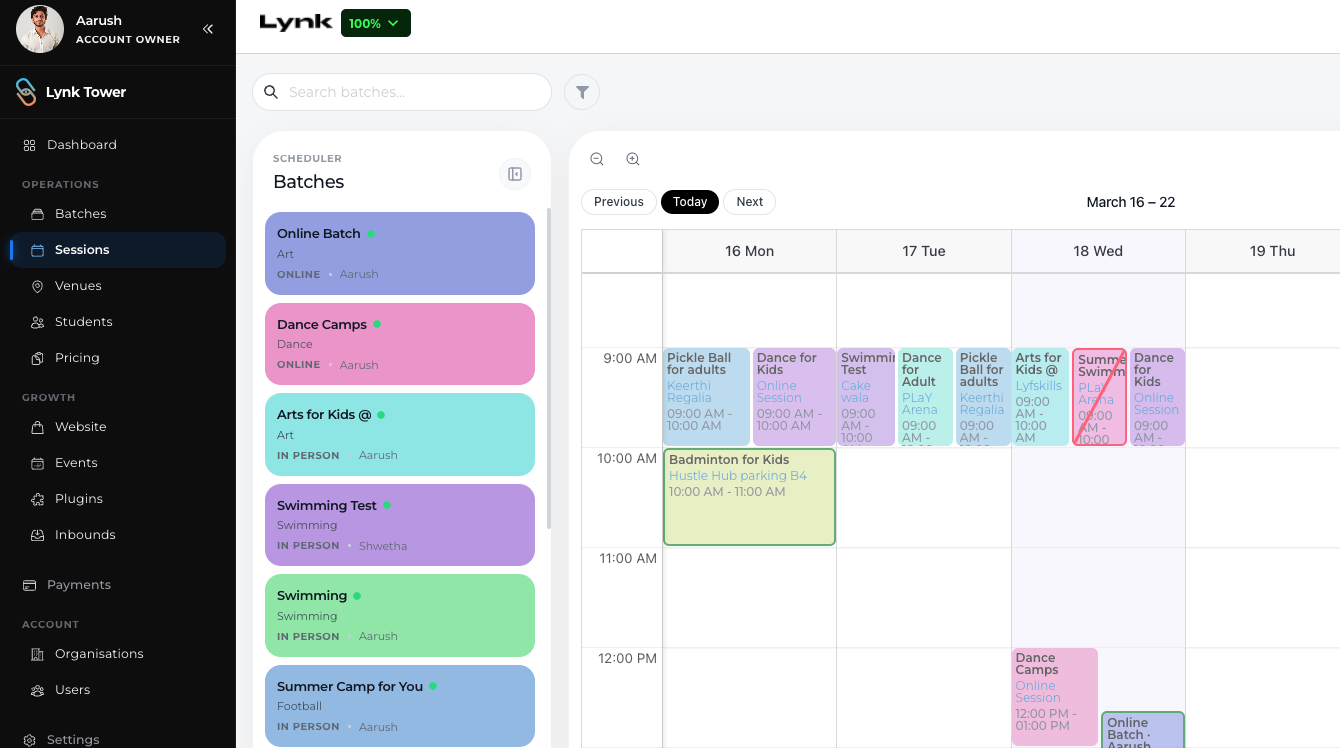
Task: Open the red-outlined Summer Swimming session
Action: [x=1100, y=397]
